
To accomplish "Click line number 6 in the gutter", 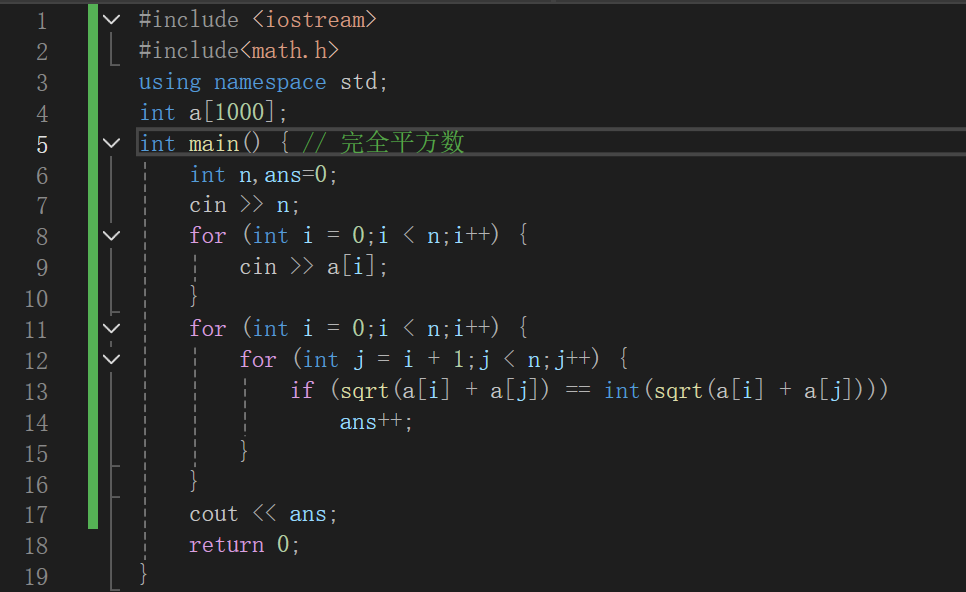I will pyautogui.click(x=42, y=176).
